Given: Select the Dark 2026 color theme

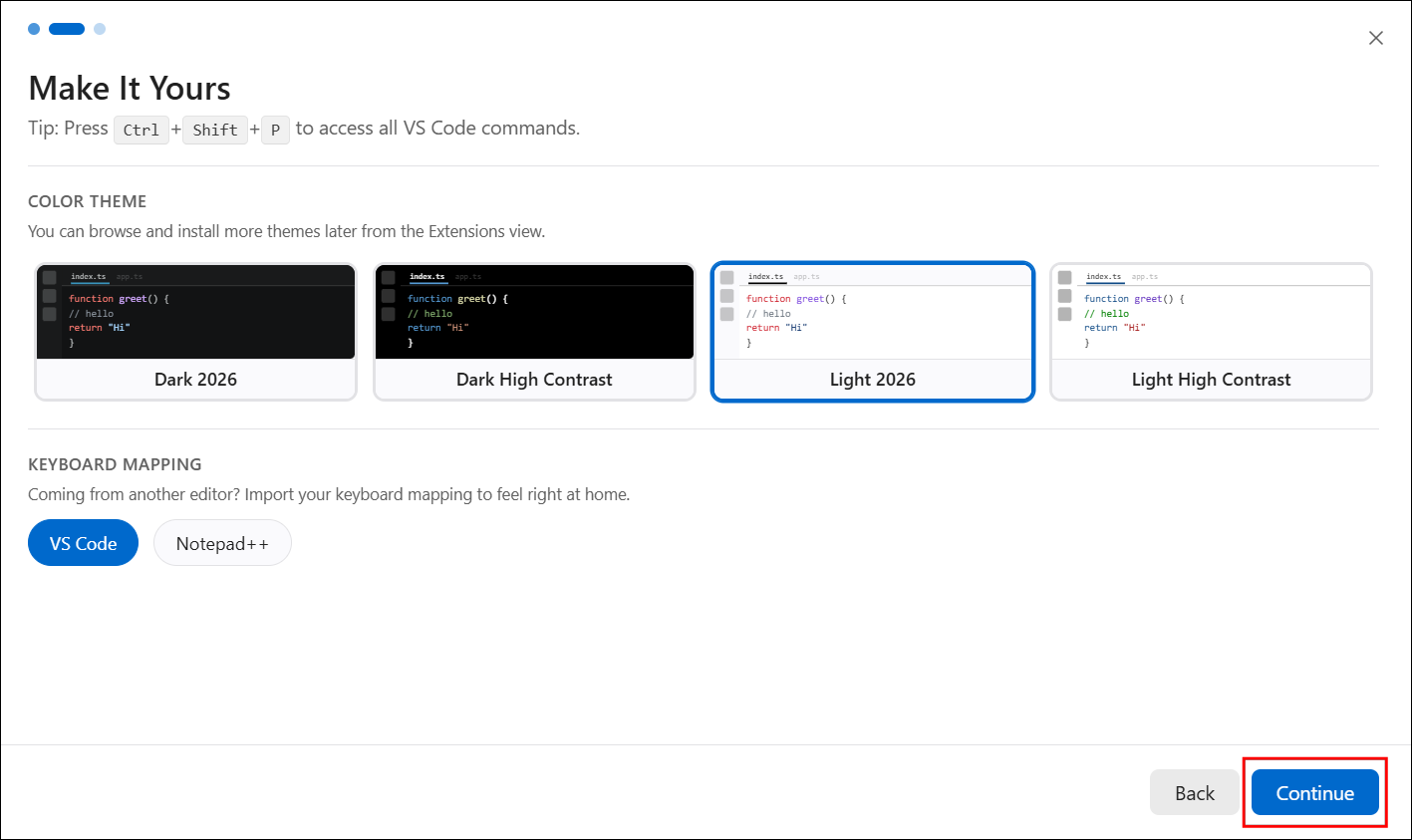Looking at the screenshot, I should [195, 332].
